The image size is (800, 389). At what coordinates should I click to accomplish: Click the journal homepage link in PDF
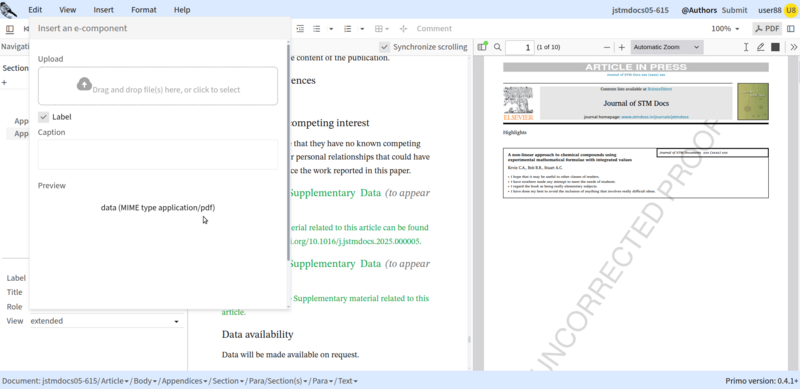(655, 117)
